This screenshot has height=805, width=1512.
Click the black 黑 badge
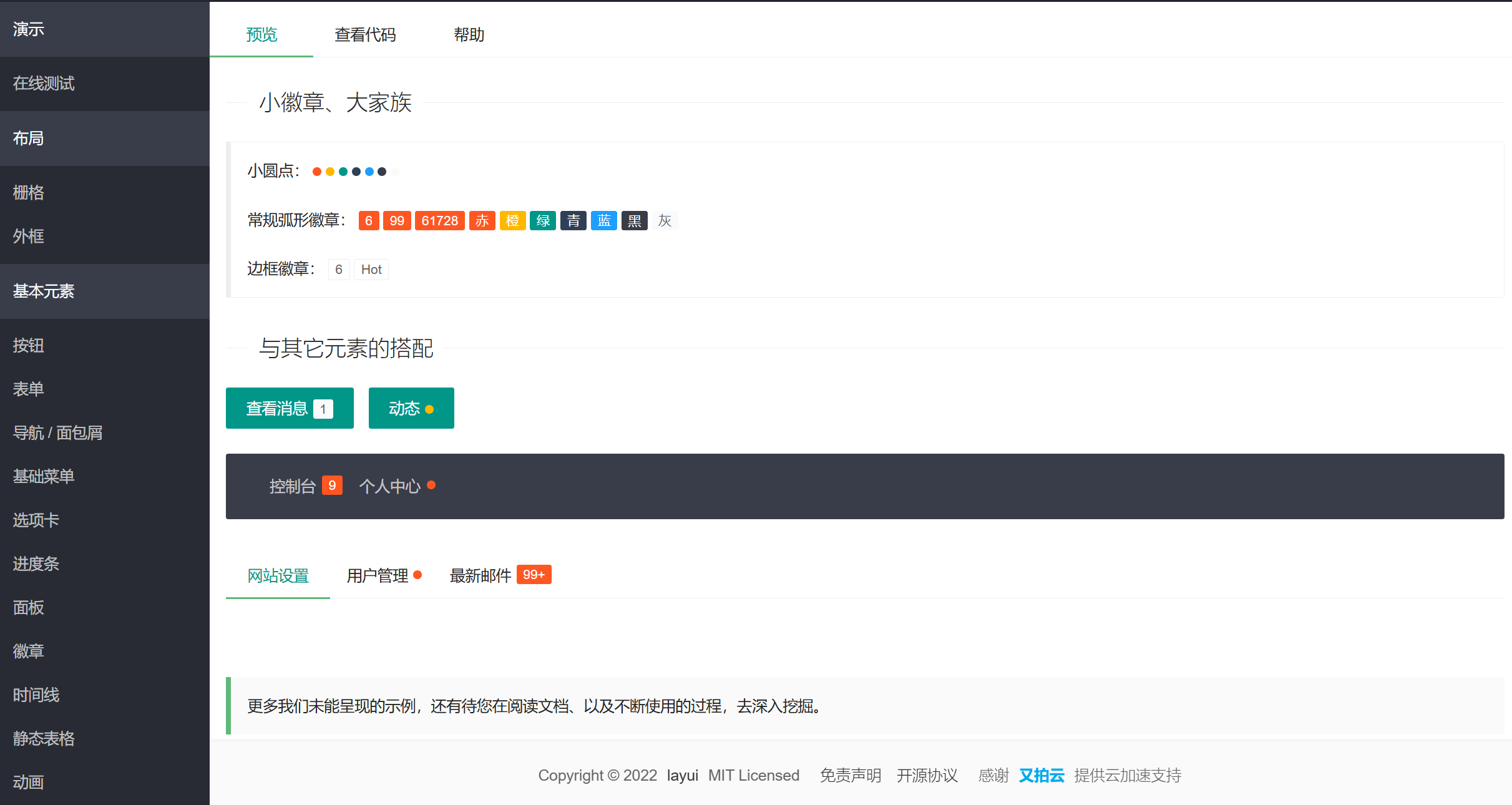pos(633,220)
